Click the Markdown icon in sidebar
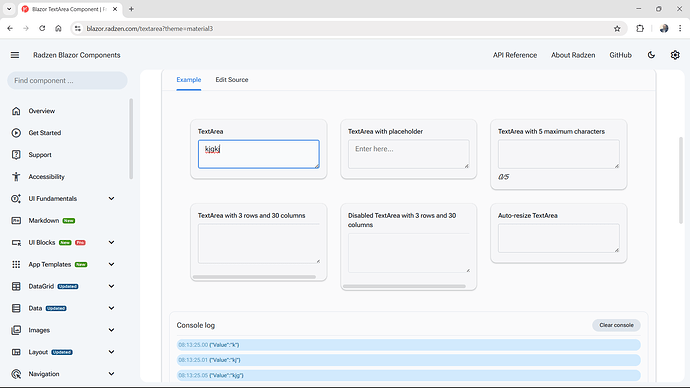690x388 pixels. click(16, 220)
